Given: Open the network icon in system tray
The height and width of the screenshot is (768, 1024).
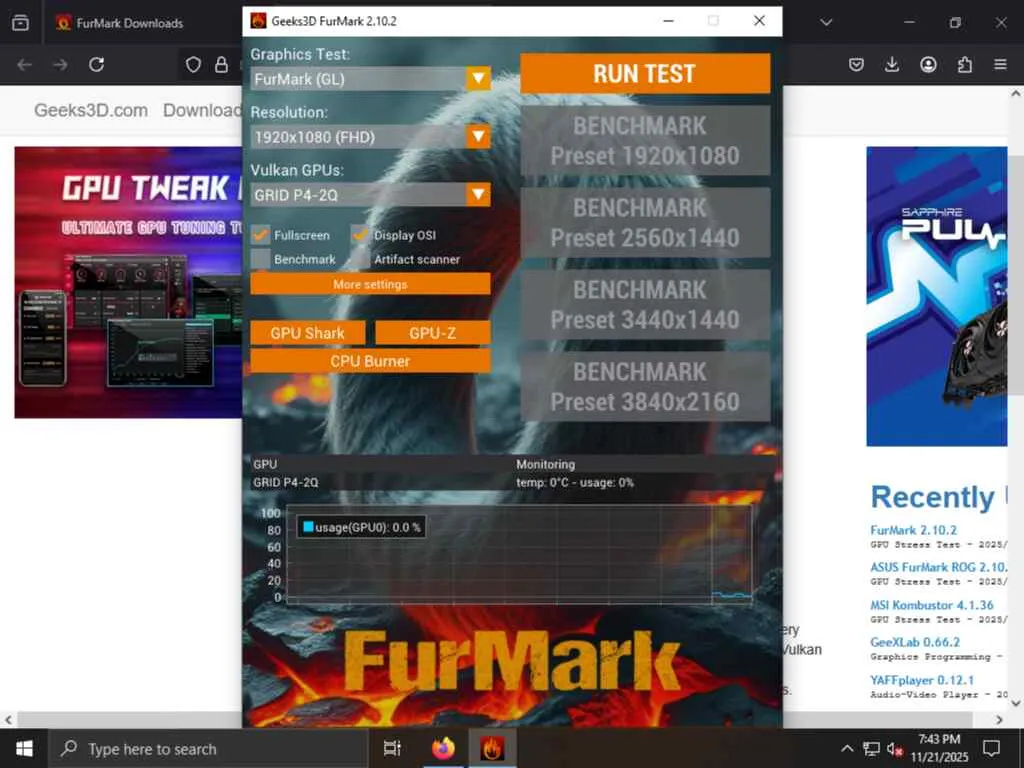Looking at the screenshot, I should [871, 748].
